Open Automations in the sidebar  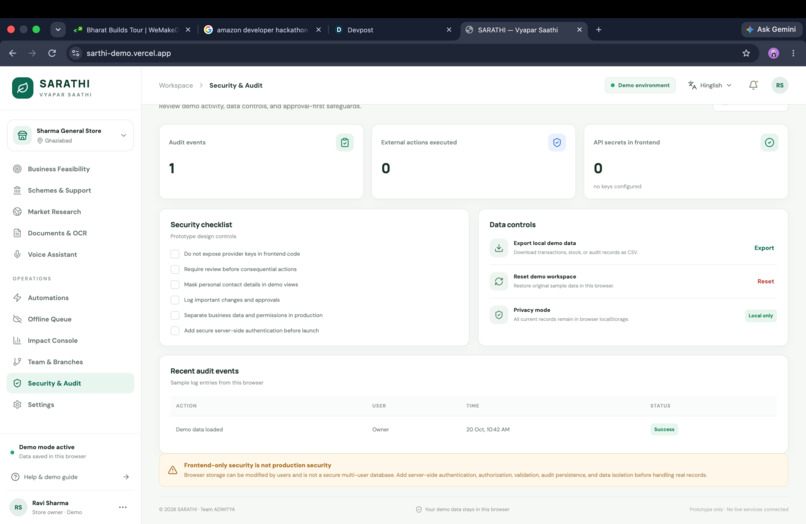70,298
